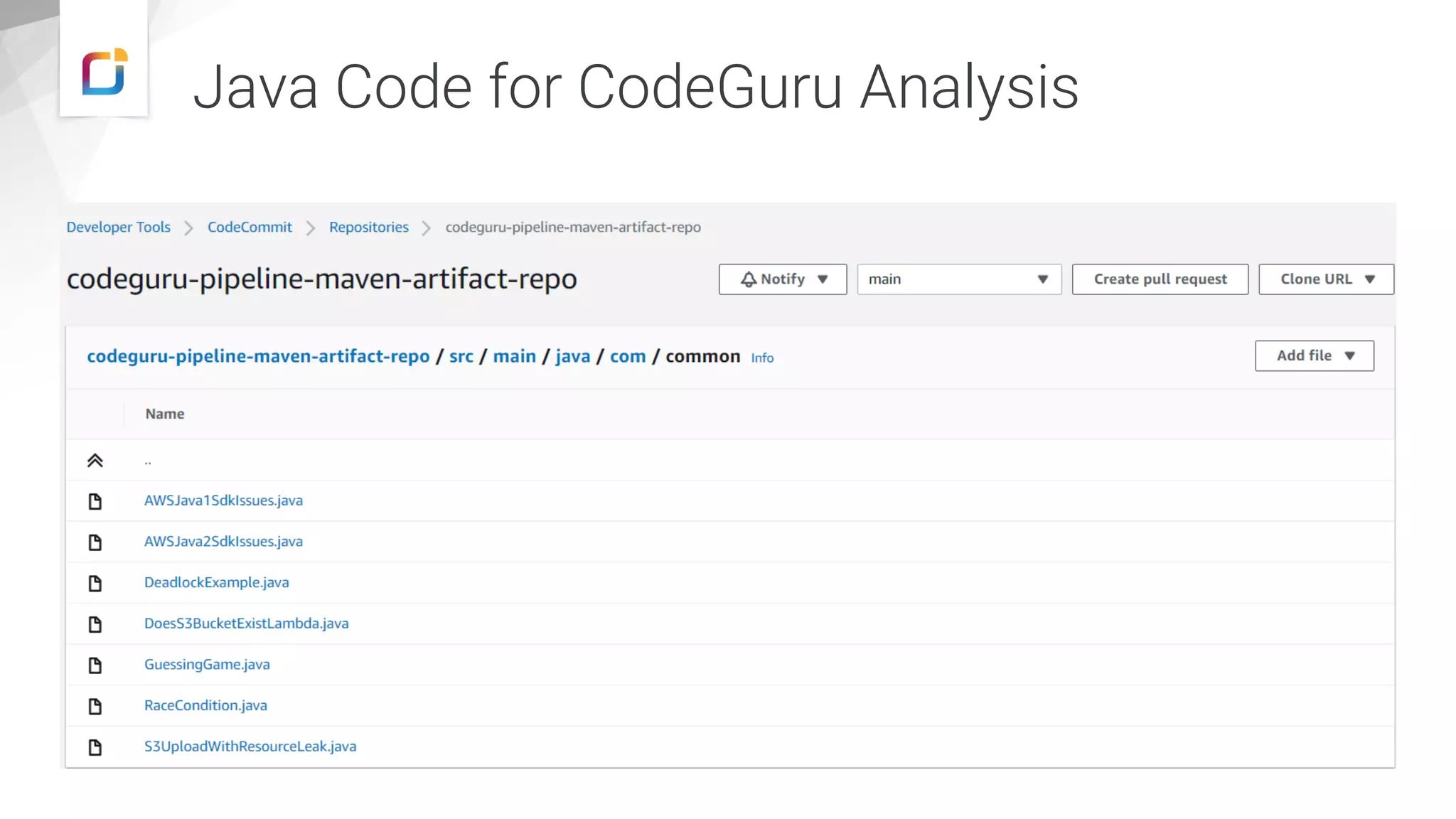
Task: Open the main branch selector dropdown
Action: 959,279
